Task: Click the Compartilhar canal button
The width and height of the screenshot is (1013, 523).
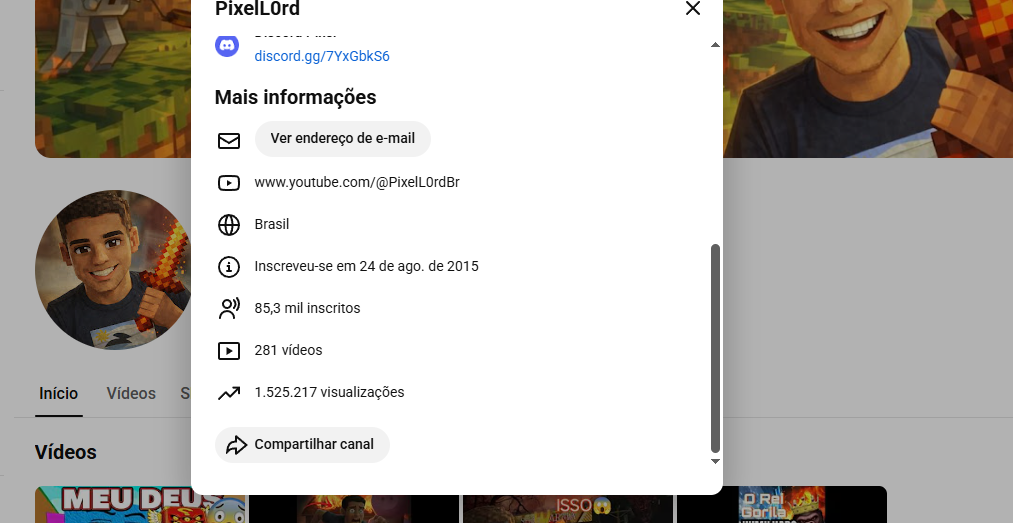Action: click(302, 445)
